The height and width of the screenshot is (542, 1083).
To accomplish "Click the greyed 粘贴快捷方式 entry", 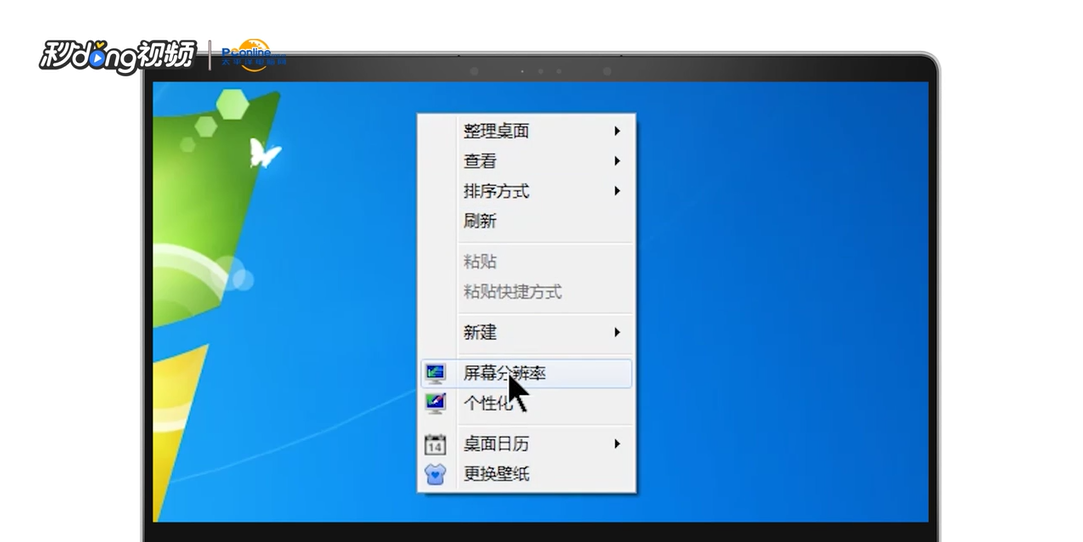I will coord(526,292).
